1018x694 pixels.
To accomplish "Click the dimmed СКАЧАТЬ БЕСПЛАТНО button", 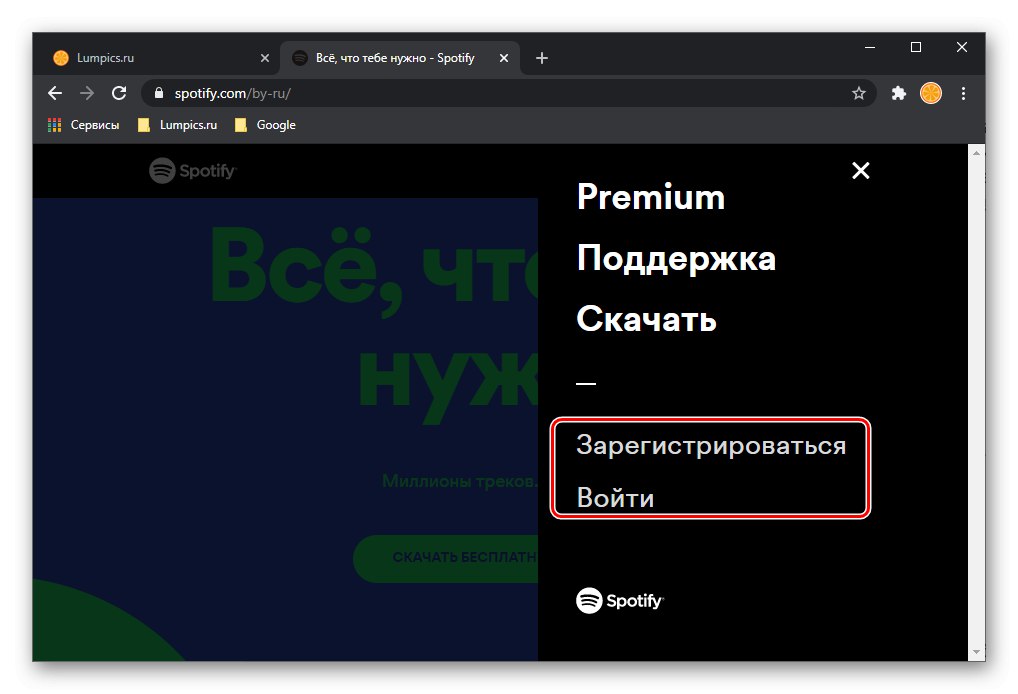I will pyautogui.click(x=445, y=558).
